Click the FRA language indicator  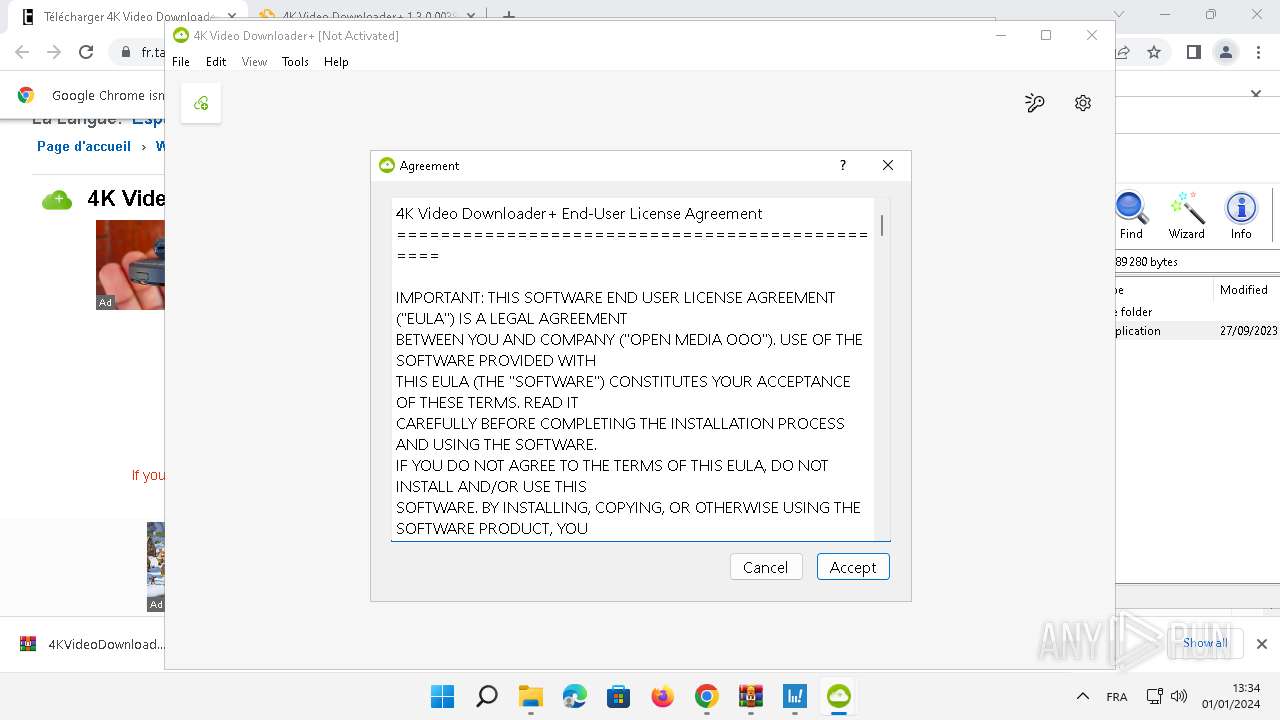pyautogui.click(x=1117, y=696)
